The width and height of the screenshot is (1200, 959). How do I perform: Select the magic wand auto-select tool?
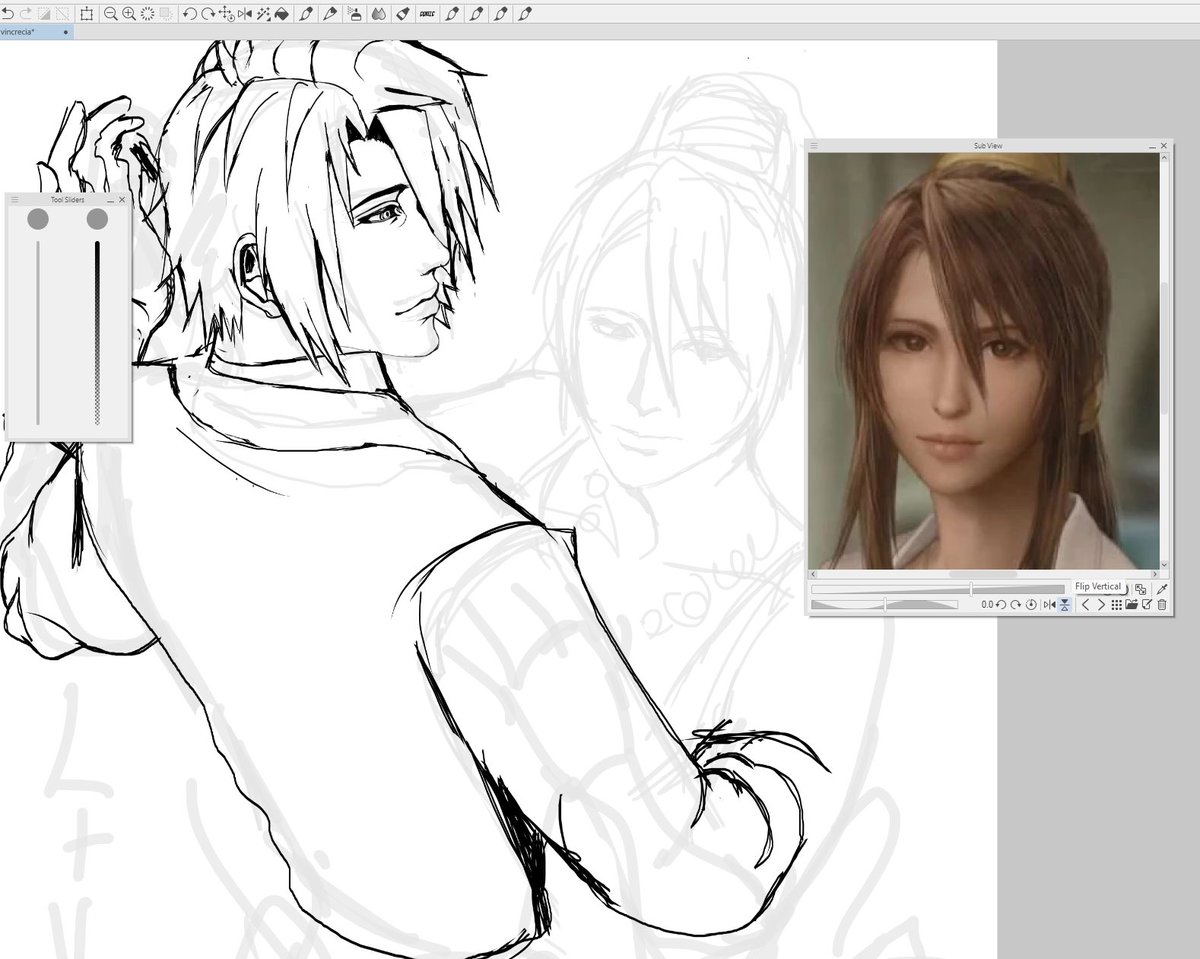pos(264,14)
